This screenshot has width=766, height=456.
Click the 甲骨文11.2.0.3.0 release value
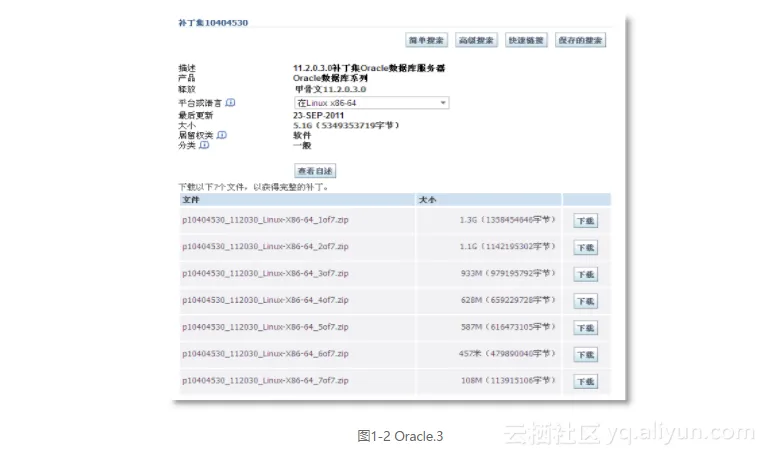click(x=331, y=89)
